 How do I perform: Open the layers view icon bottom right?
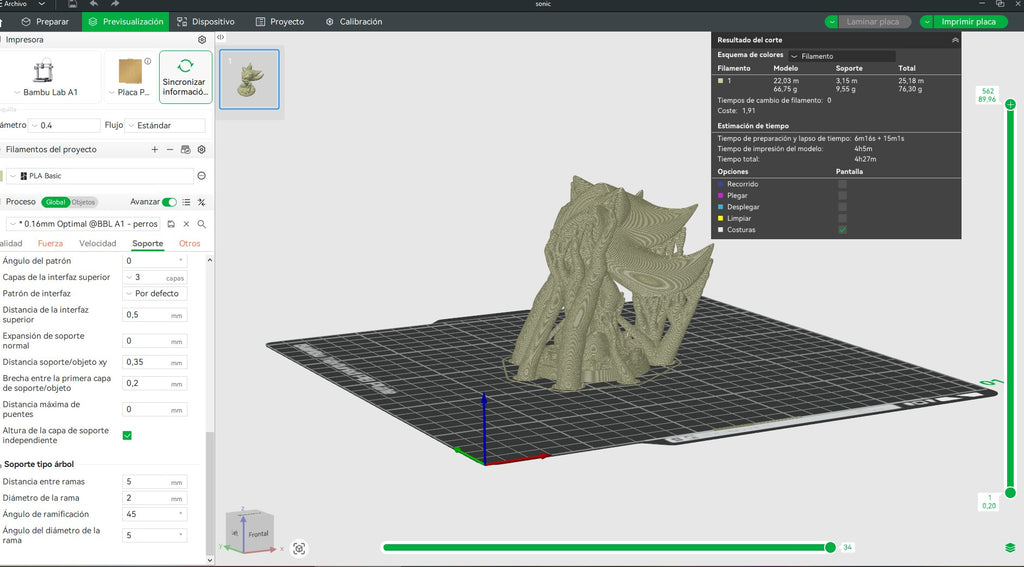(x=1010, y=548)
